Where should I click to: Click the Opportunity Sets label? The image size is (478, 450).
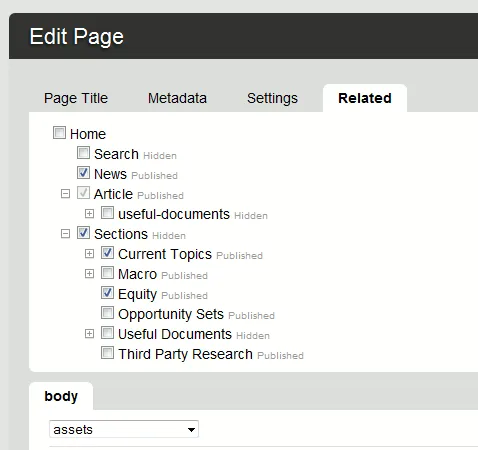point(171,314)
